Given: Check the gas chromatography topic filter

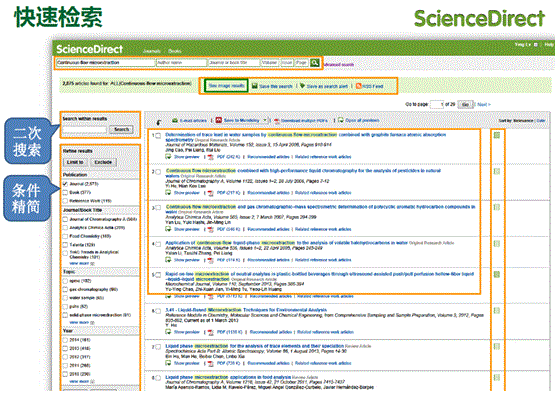Looking at the screenshot, I should click(65, 289).
